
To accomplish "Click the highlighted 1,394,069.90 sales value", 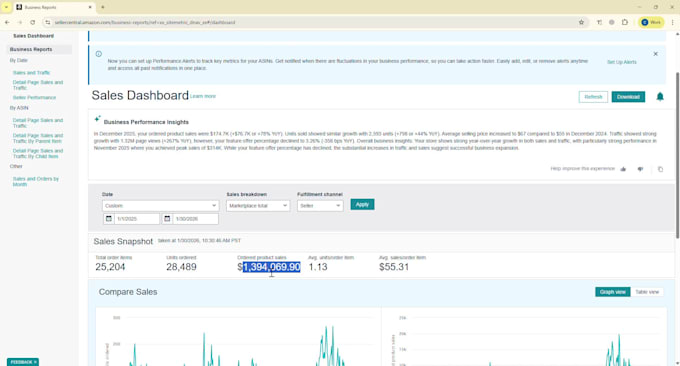I will (x=271, y=267).
